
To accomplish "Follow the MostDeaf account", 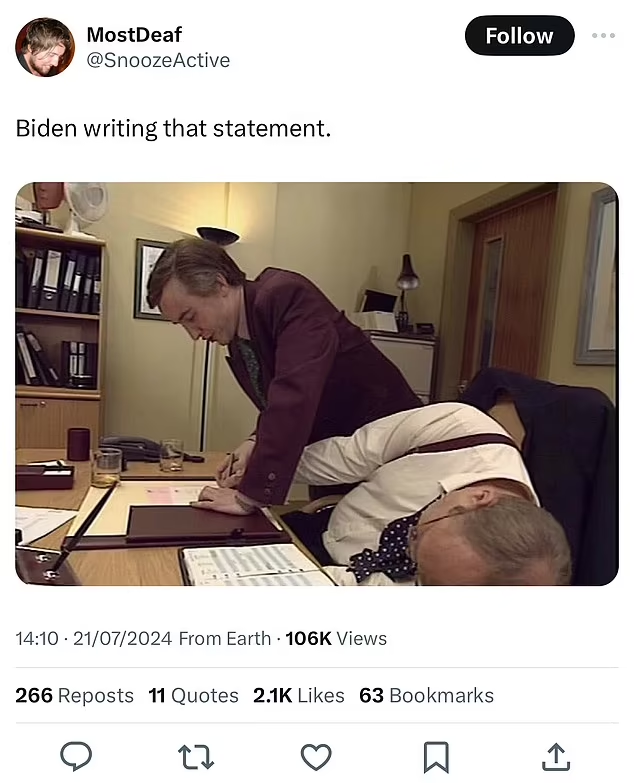I will click(519, 35).
